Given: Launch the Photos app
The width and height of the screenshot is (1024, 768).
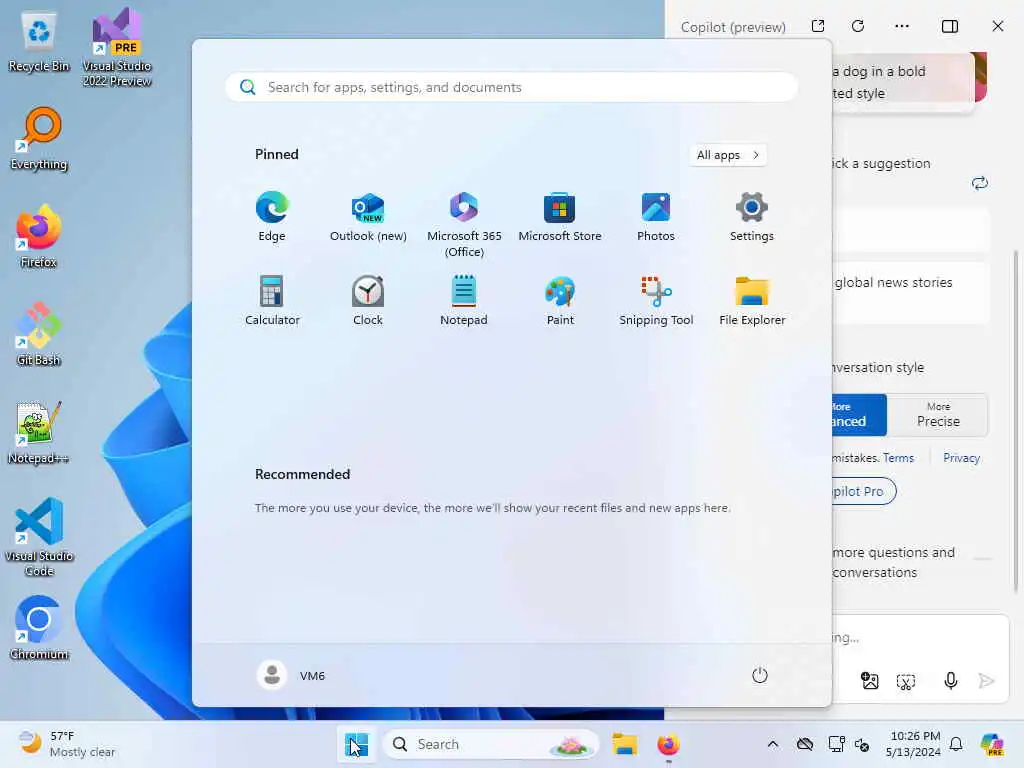Looking at the screenshot, I should pos(656,217).
